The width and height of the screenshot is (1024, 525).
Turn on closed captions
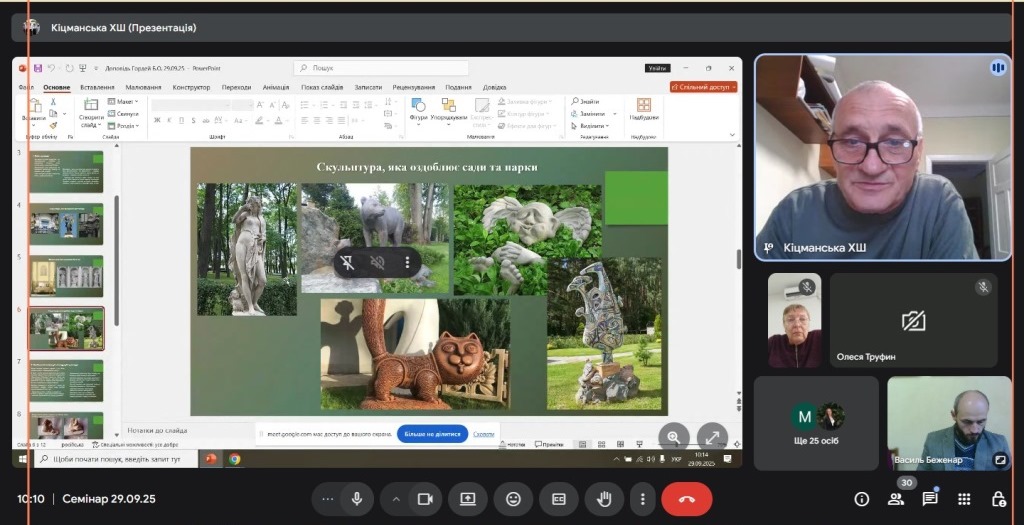pyautogui.click(x=559, y=499)
